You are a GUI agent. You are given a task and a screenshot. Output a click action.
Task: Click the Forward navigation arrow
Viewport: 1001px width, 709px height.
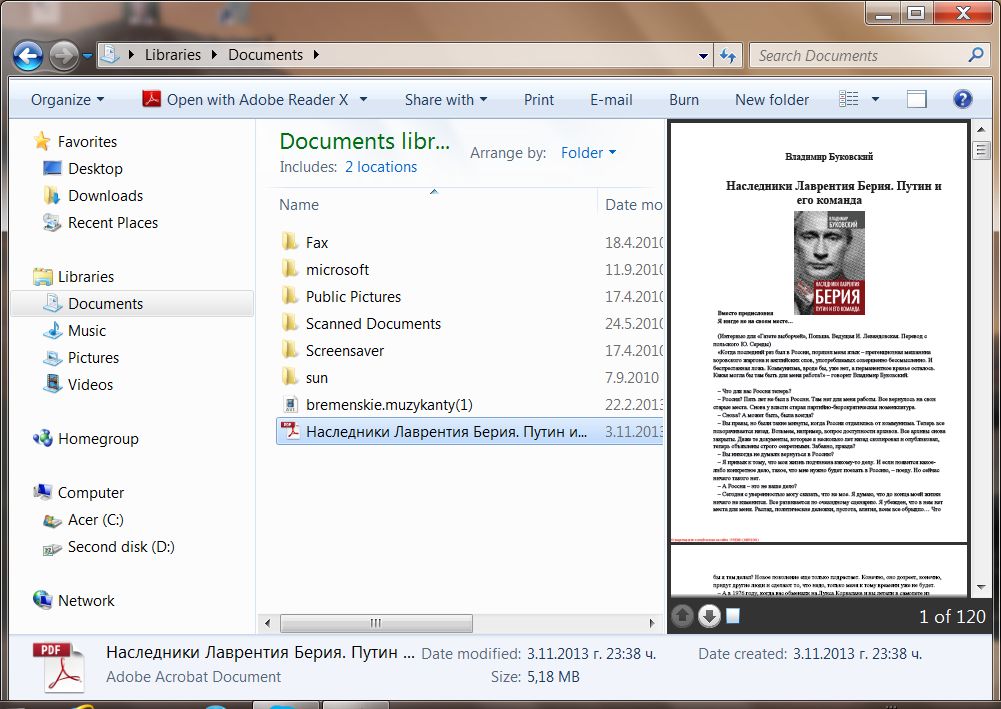[64, 56]
